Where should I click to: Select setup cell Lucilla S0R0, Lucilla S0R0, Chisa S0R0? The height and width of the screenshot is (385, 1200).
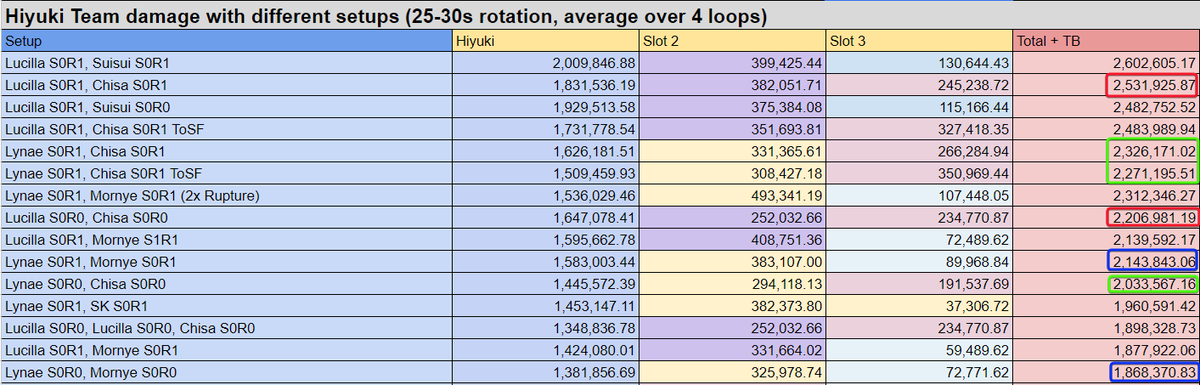tap(226, 327)
